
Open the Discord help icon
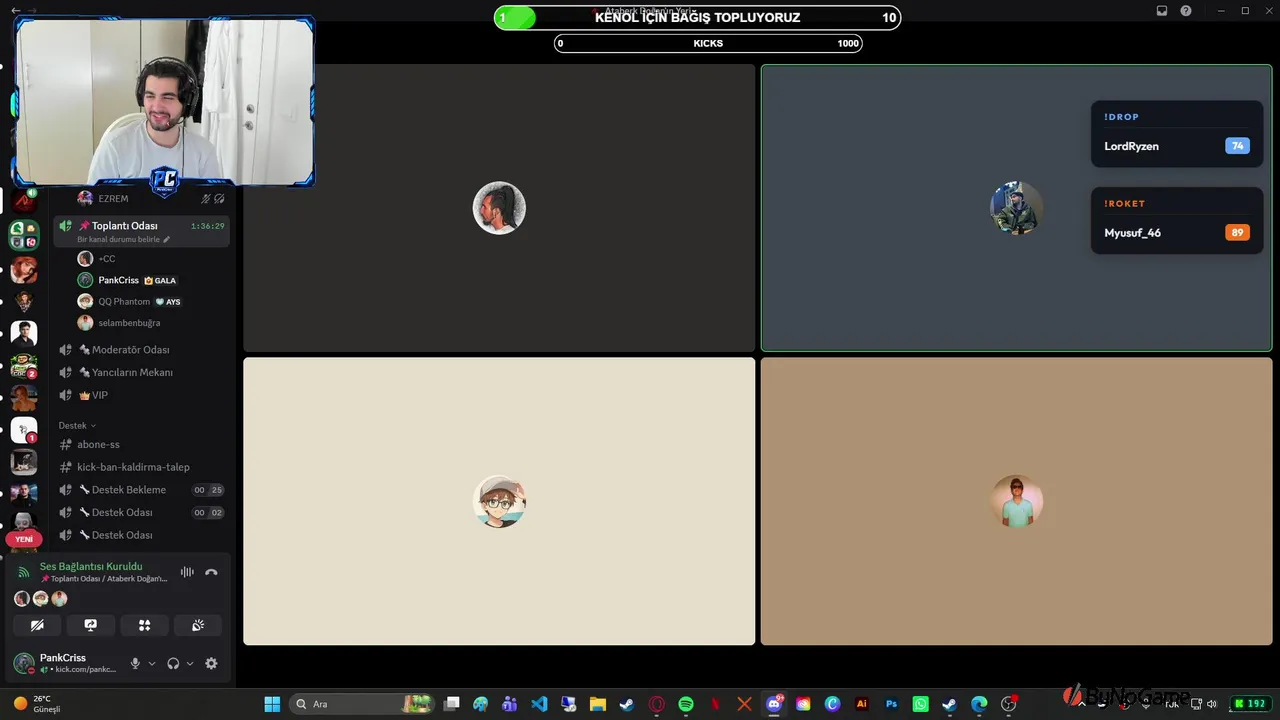[1186, 10]
